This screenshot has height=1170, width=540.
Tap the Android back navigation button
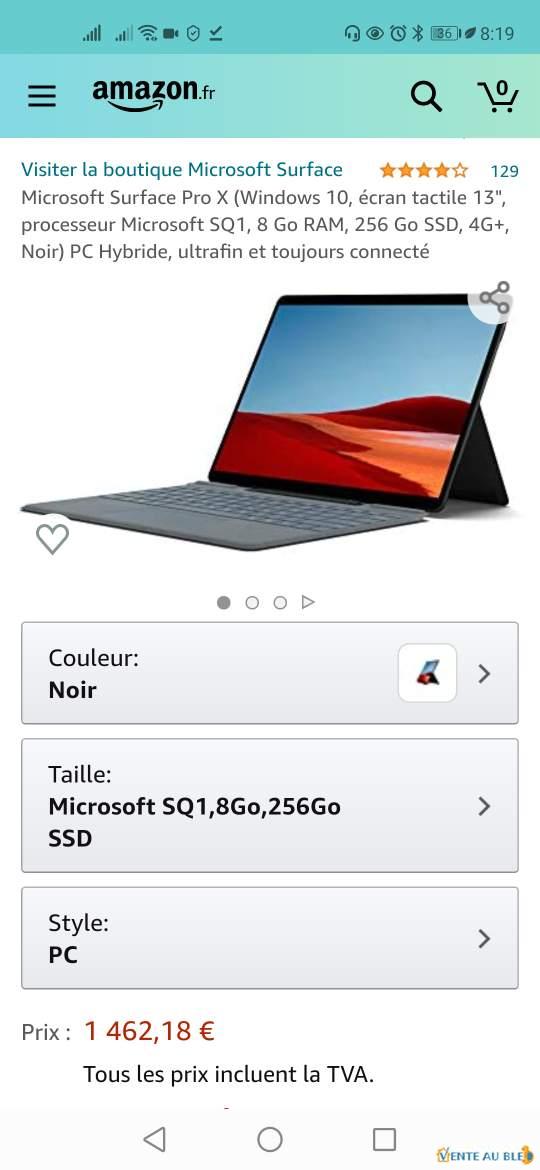pos(154,1139)
